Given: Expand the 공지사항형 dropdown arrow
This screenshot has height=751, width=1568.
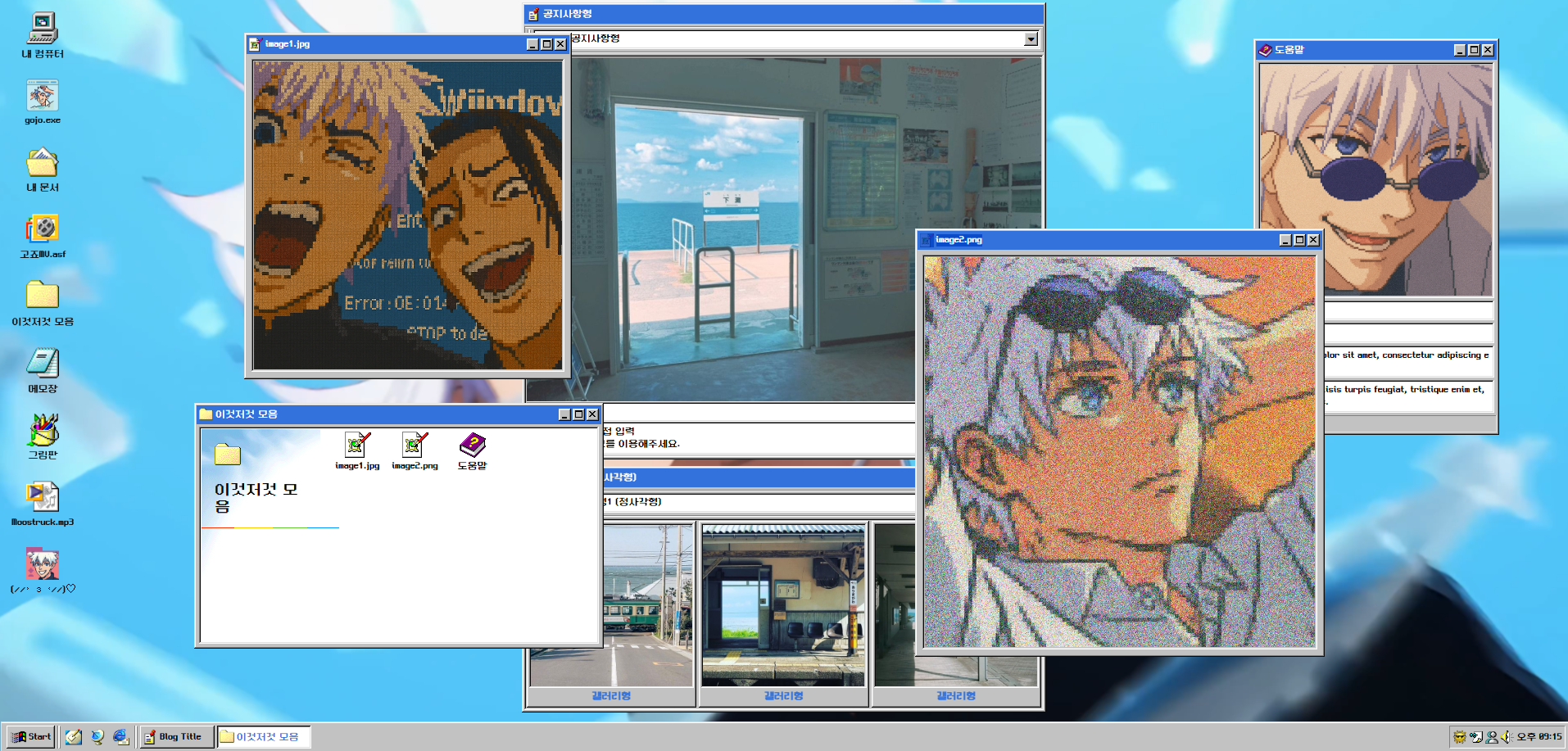Looking at the screenshot, I should (x=1031, y=39).
